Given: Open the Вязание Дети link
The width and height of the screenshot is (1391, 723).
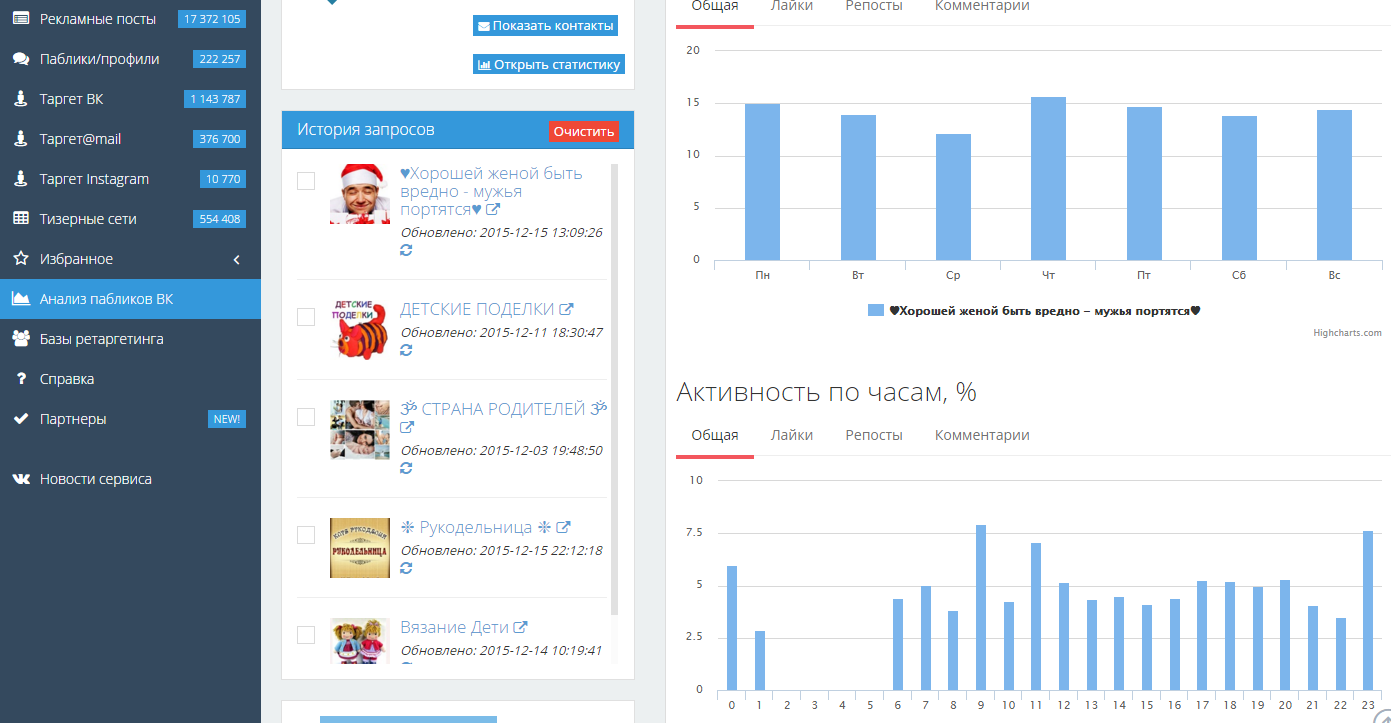Looking at the screenshot, I should point(454,628).
